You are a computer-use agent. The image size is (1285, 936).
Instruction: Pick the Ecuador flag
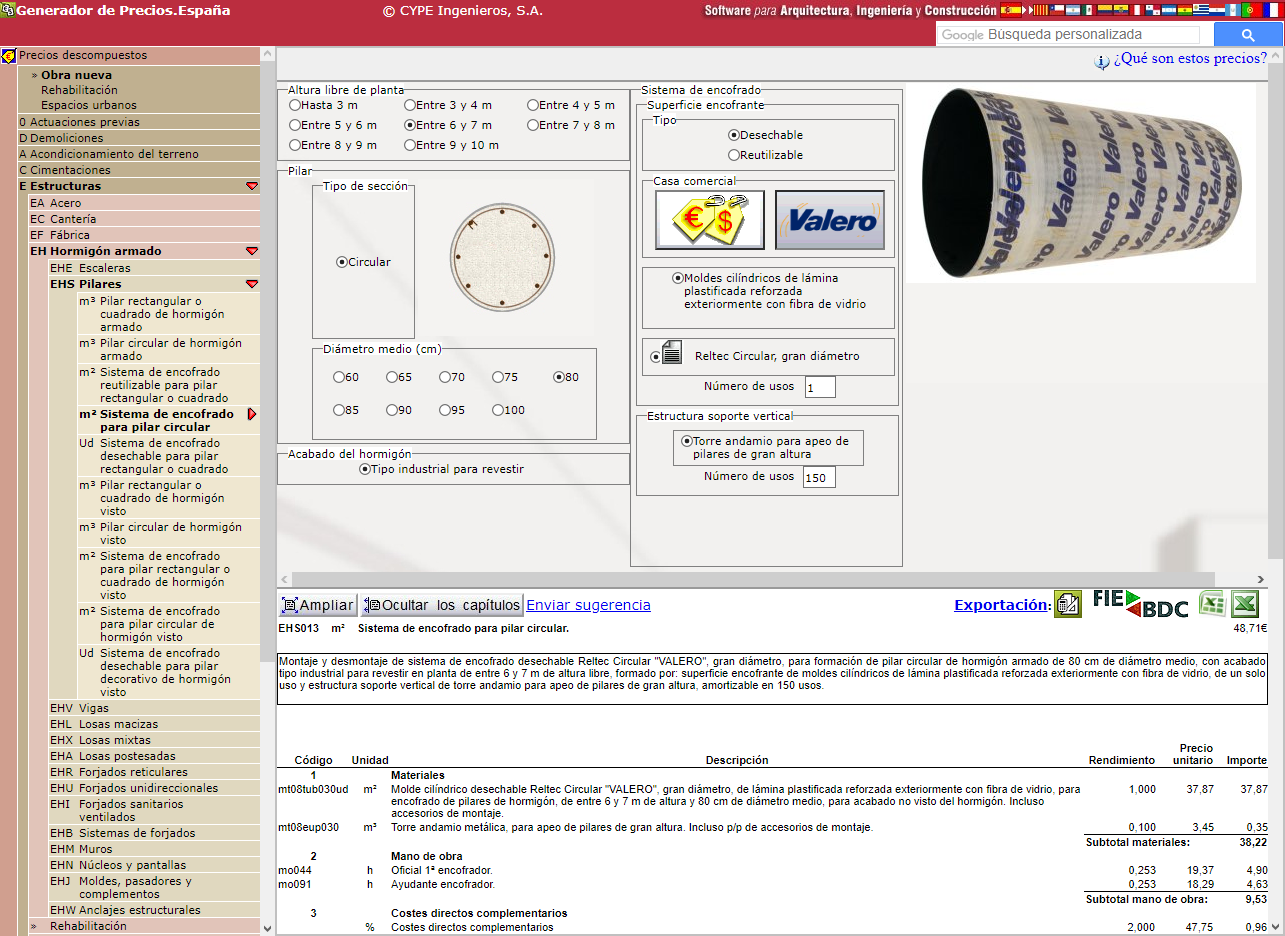coord(1121,10)
